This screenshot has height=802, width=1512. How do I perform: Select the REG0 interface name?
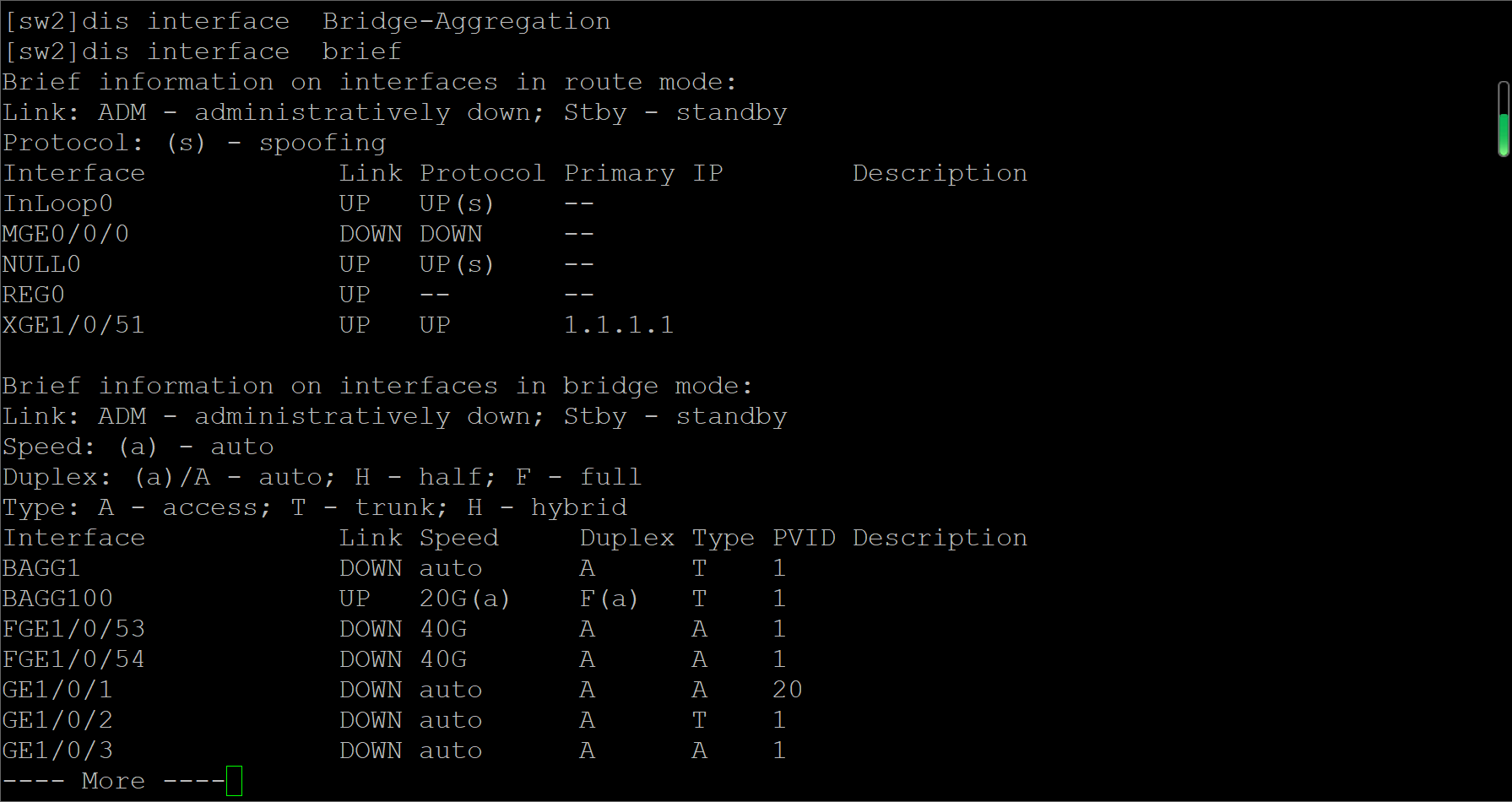point(34,295)
